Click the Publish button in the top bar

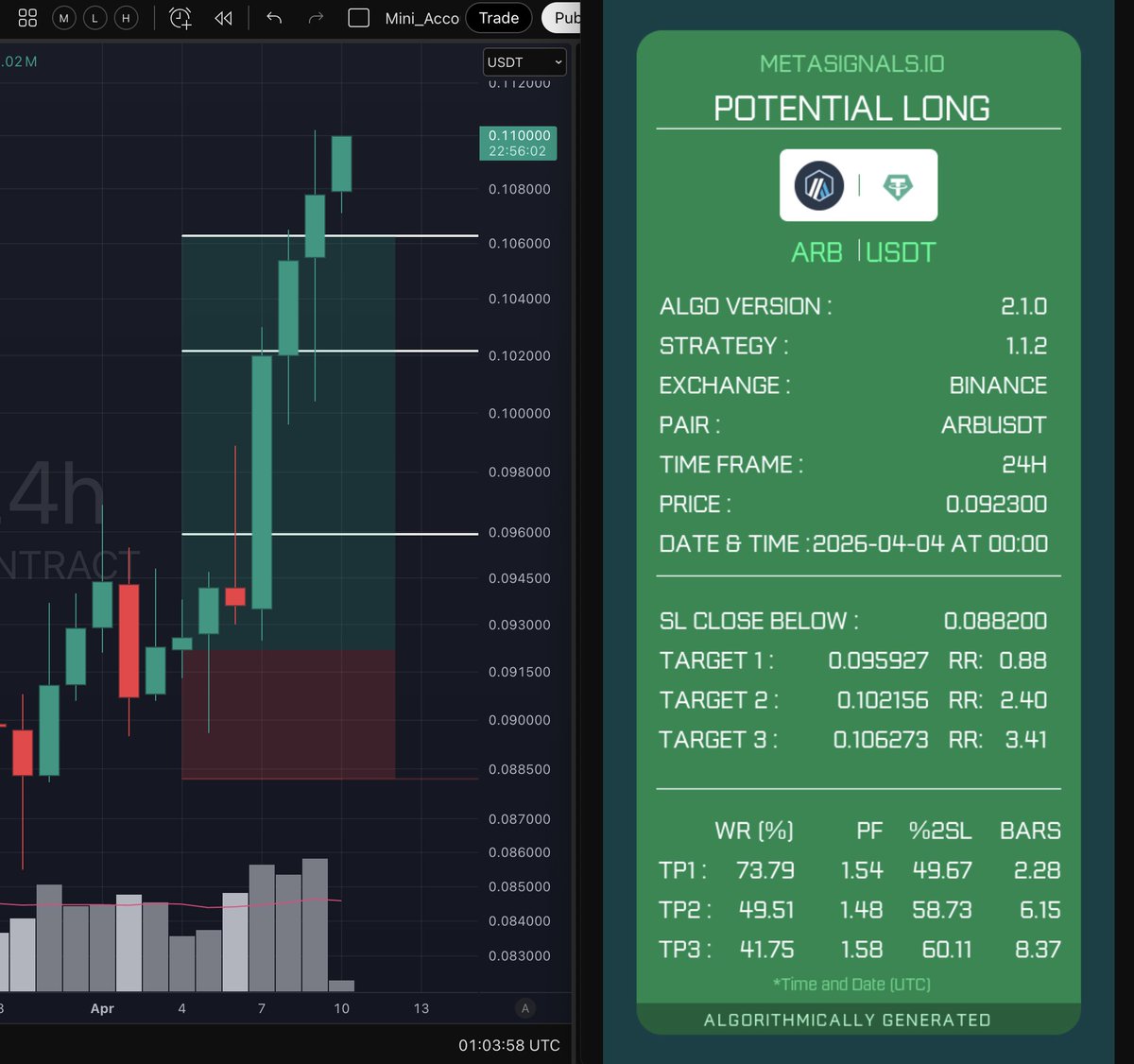pos(562,18)
